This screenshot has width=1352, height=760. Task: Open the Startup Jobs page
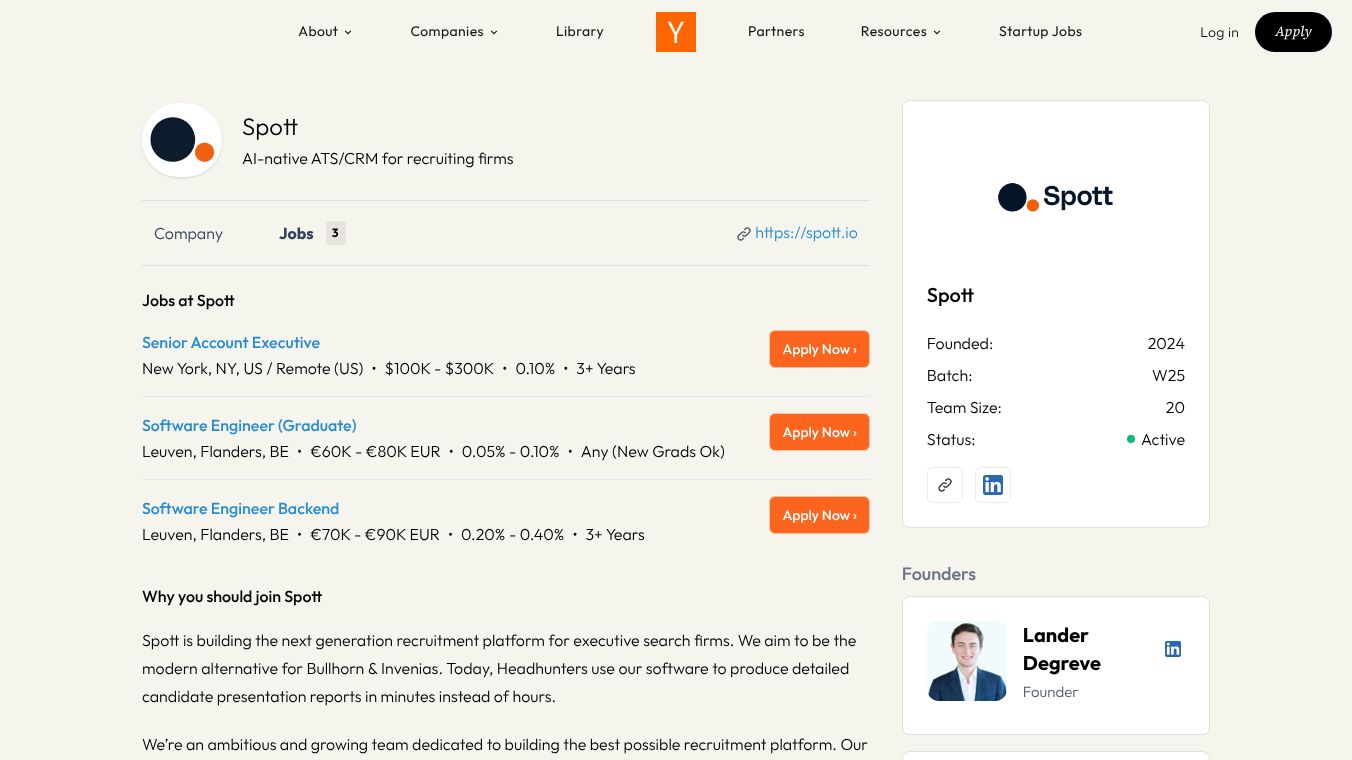1040,32
